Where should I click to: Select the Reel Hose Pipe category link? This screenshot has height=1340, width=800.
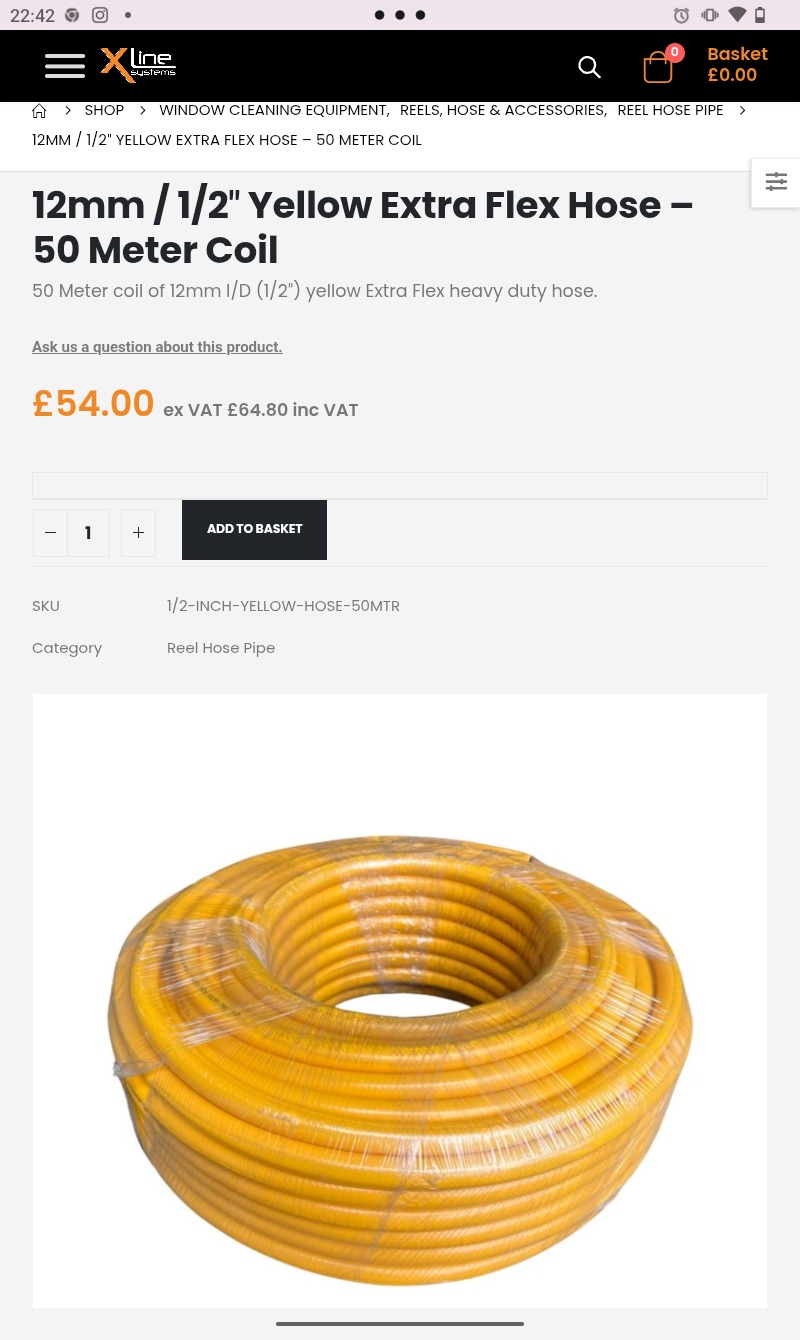(221, 648)
